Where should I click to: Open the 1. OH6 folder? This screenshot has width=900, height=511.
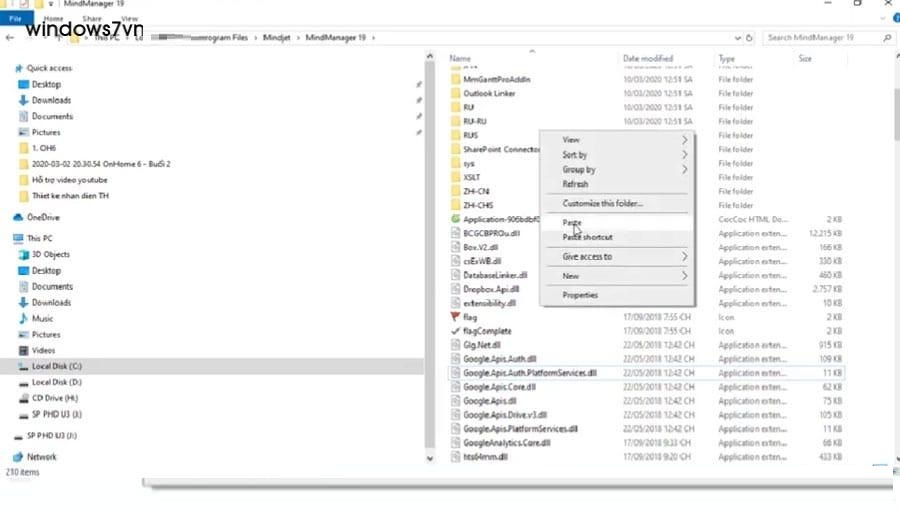tap(44, 148)
